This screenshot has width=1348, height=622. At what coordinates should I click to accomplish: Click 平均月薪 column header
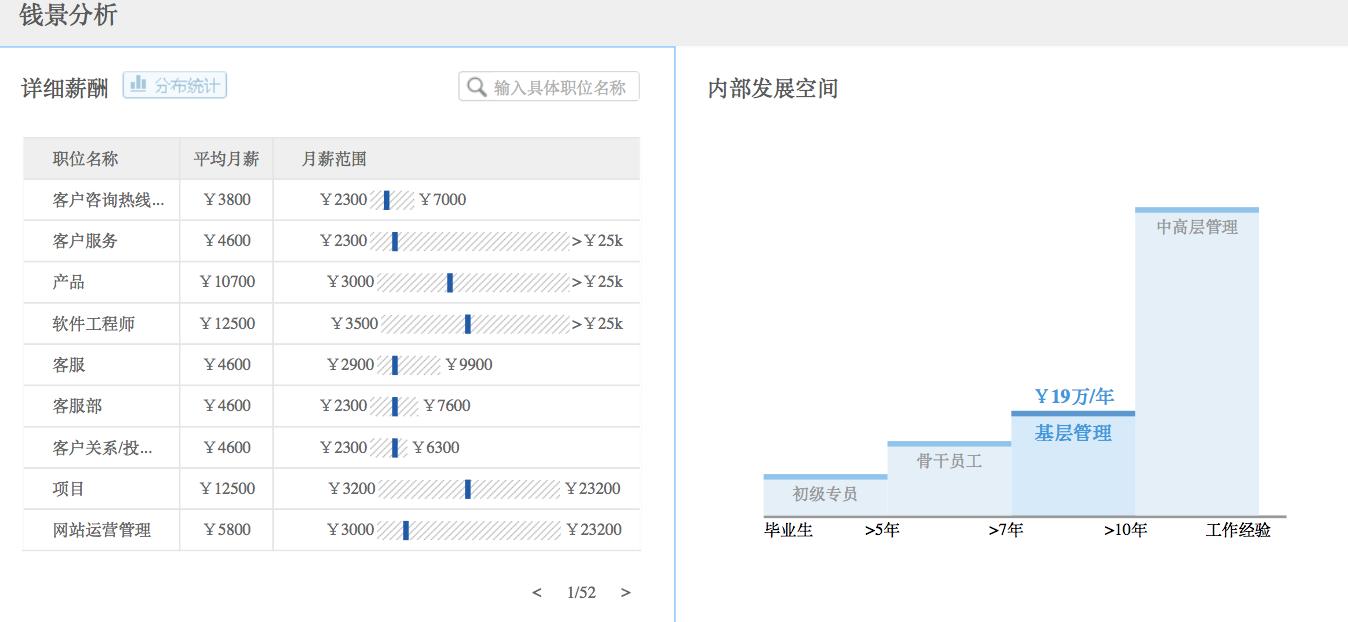[x=226, y=159]
